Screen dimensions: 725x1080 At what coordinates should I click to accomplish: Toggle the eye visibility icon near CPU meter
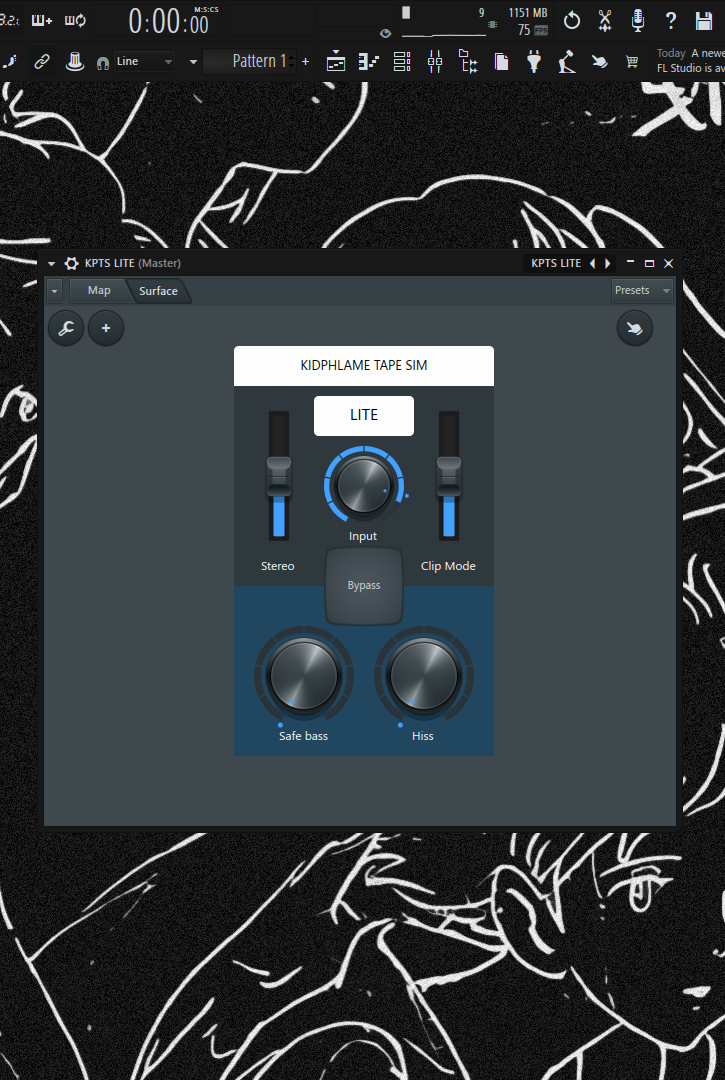click(x=386, y=33)
